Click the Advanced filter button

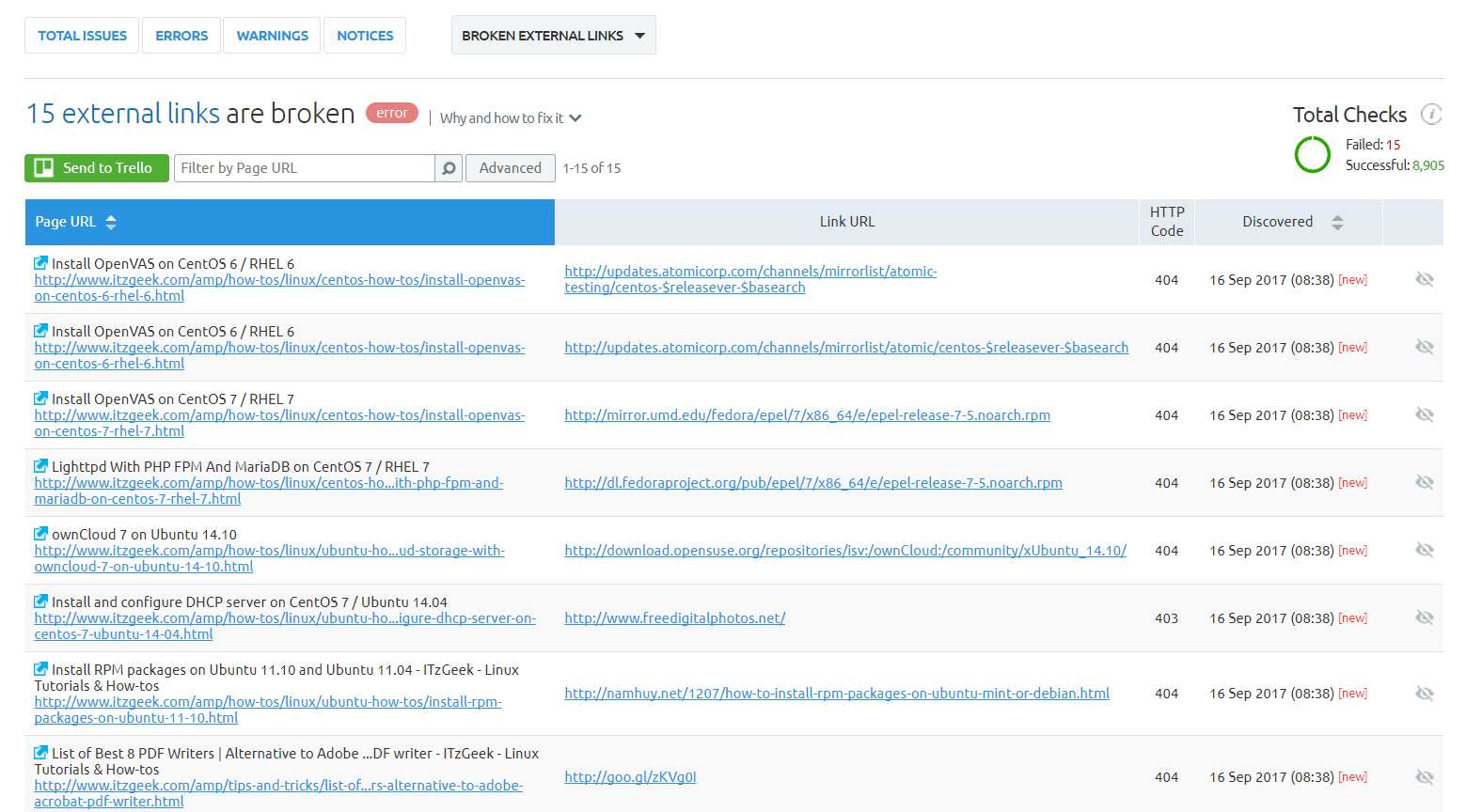click(x=511, y=168)
